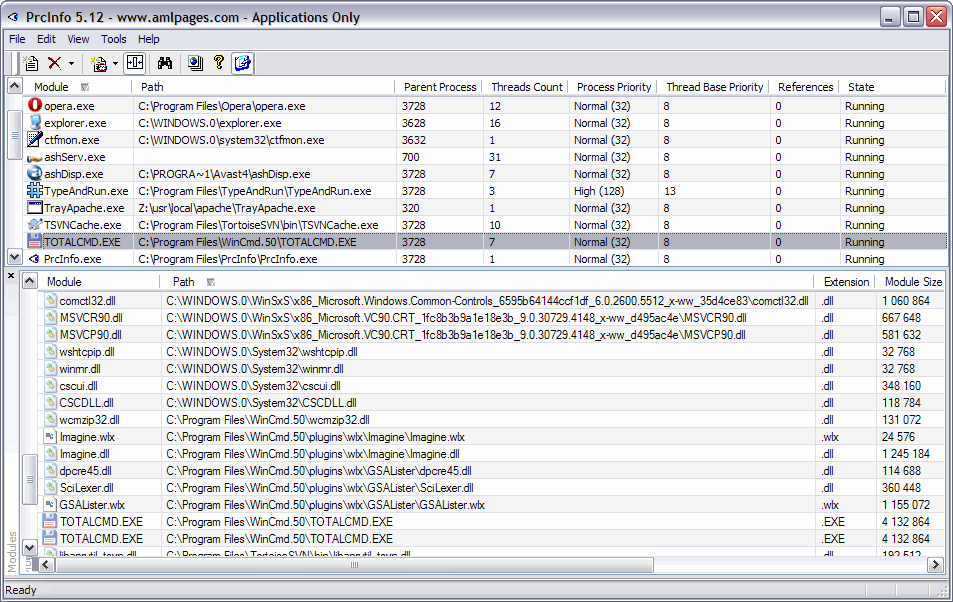Click the horizontal scrollbar thumb in modules panel
Viewport: 953px width, 602px height.
pyautogui.click(x=354, y=565)
